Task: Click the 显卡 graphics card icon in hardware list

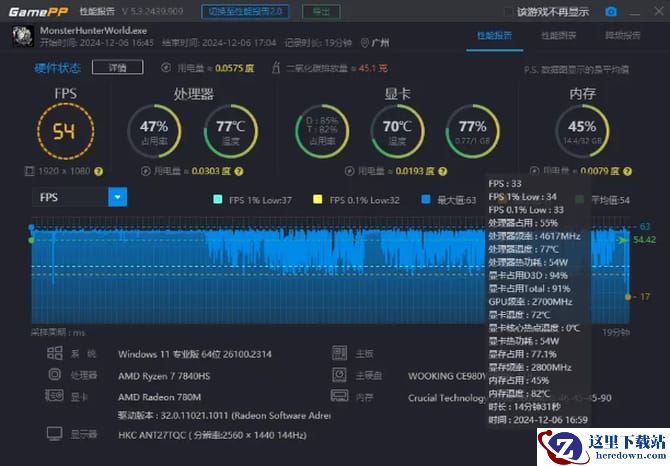Action: click(x=54, y=396)
